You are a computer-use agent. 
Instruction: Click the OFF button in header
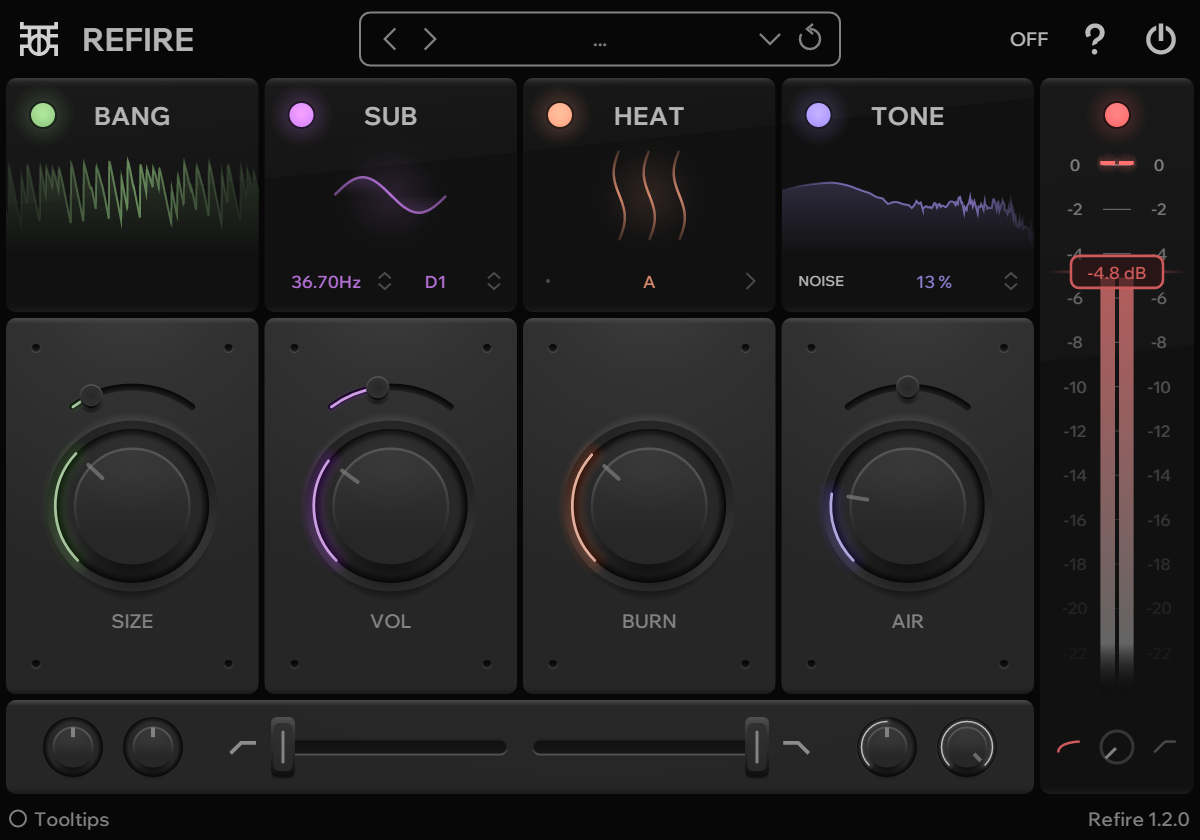(x=1029, y=40)
